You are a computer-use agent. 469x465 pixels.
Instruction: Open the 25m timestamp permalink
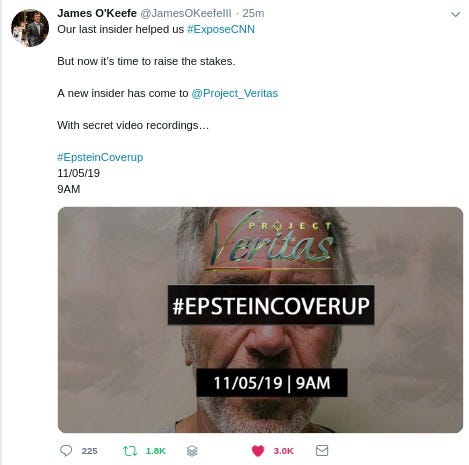tap(253, 13)
